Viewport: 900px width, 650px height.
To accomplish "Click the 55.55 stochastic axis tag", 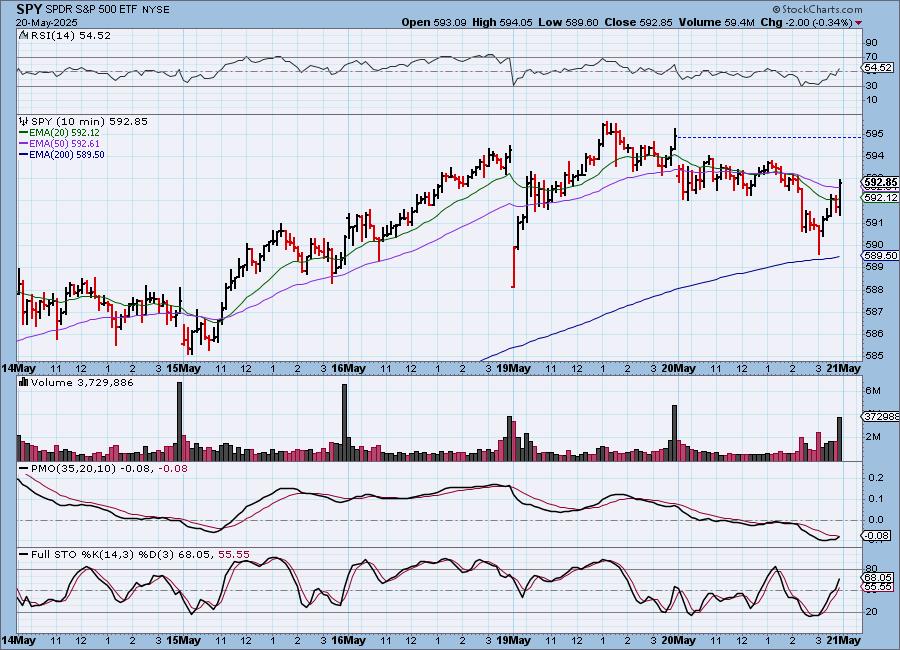I will pos(878,587).
